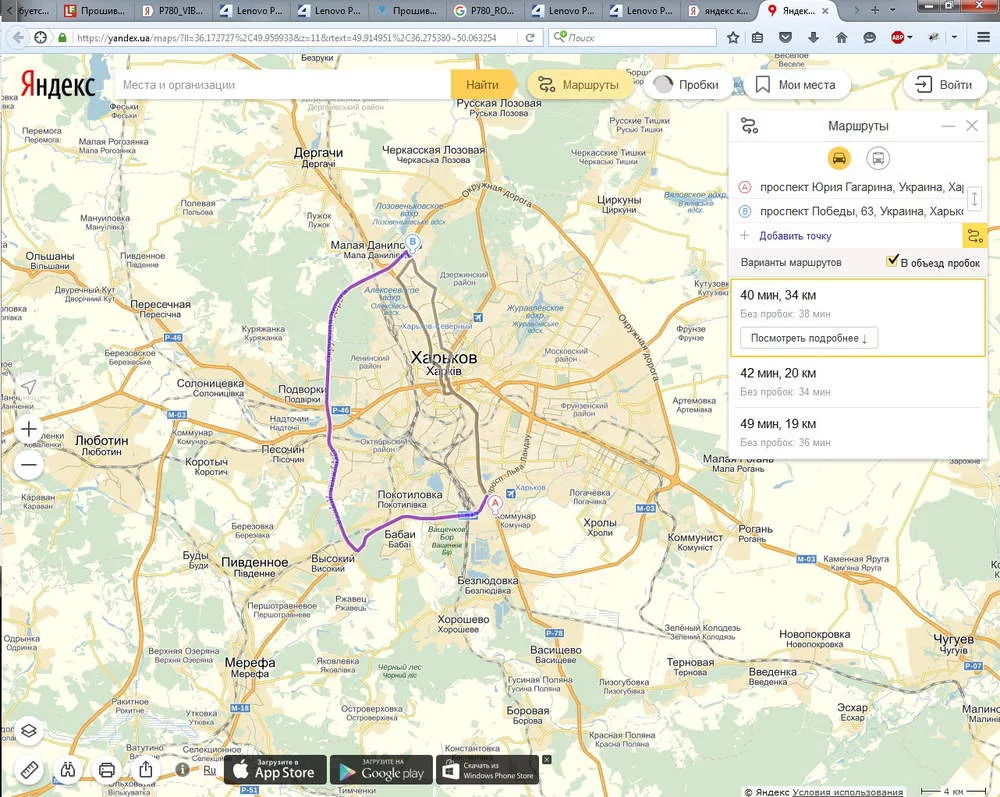Zoom out with the minus button
1000x797 pixels.
tap(29, 465)
